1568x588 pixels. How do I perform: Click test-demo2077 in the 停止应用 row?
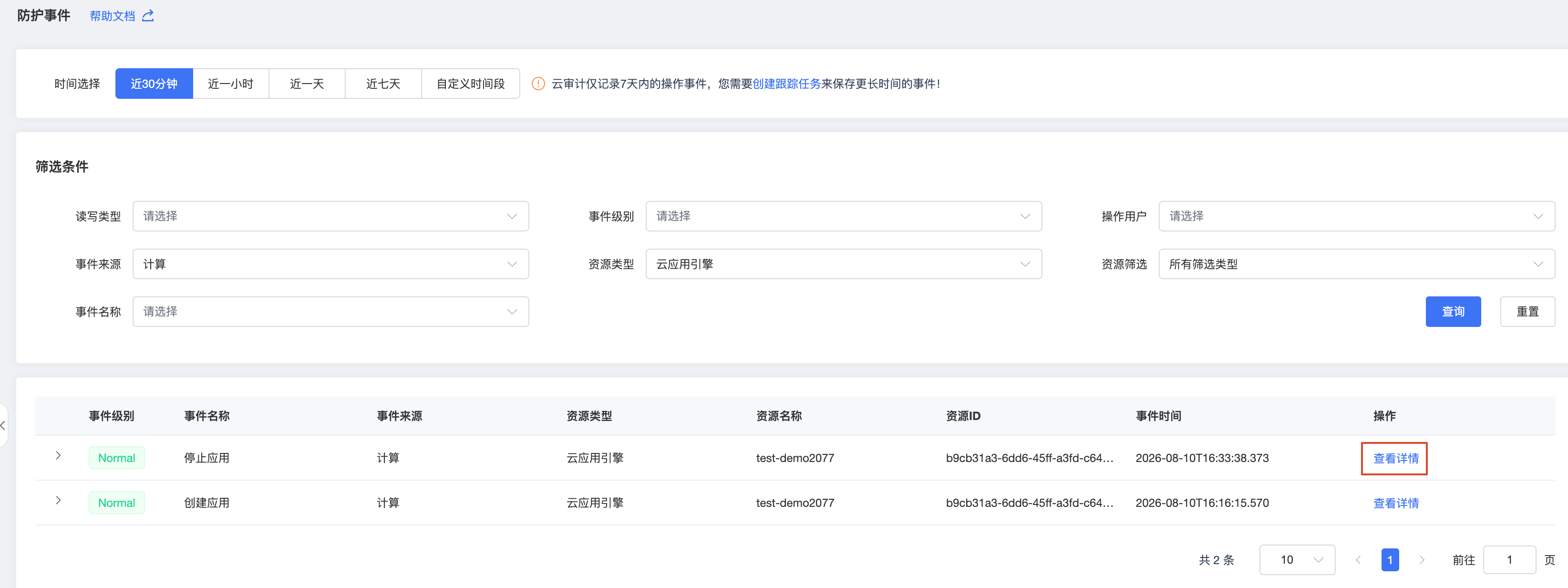tap(795, 458)
